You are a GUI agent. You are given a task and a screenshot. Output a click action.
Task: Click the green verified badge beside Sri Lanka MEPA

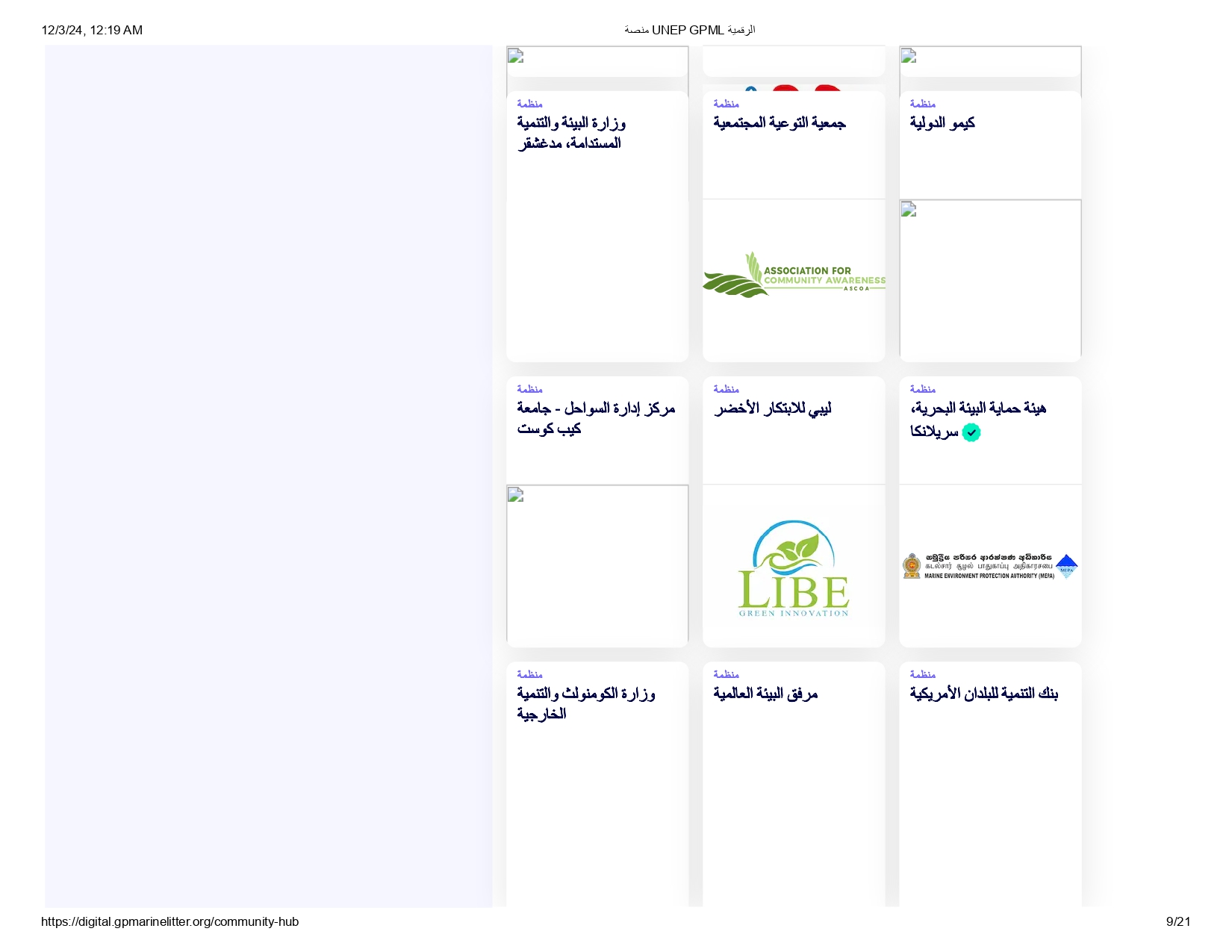(971, 433)
